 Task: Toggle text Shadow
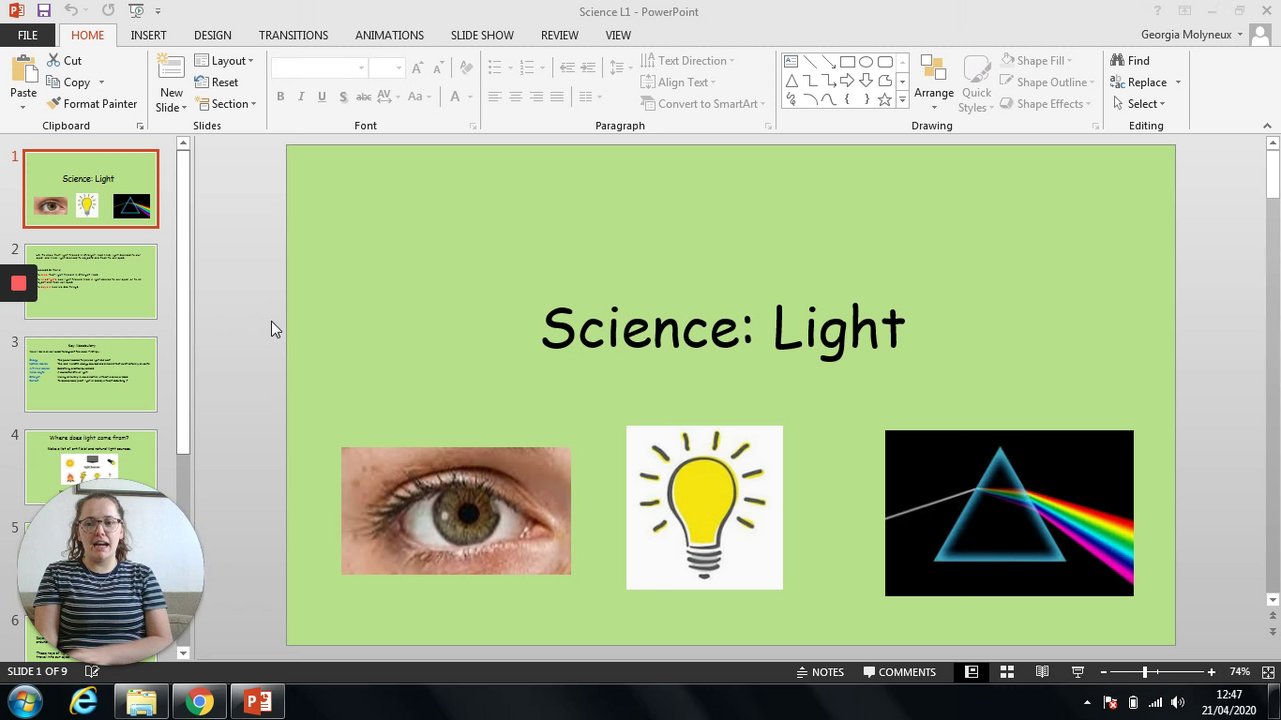click(343, 97)
